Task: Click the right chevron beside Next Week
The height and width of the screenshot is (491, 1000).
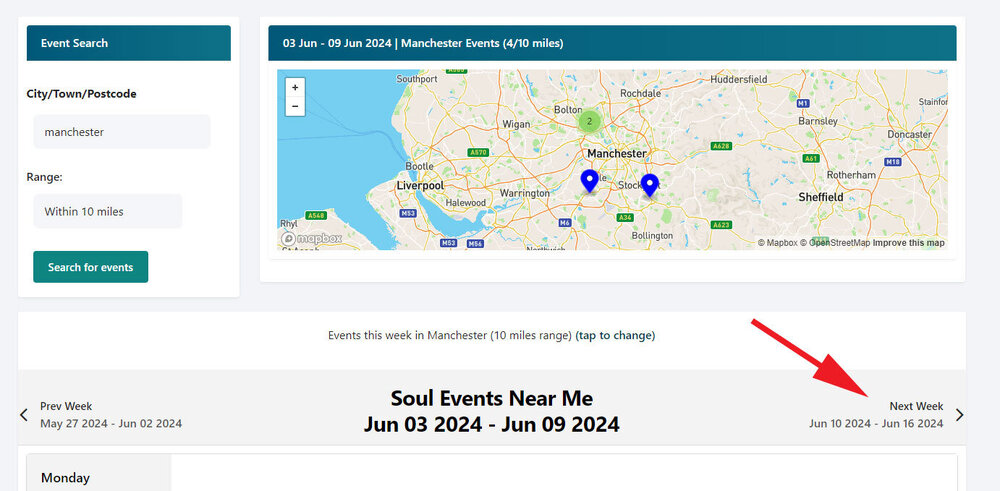Action: tap(959, 415)
